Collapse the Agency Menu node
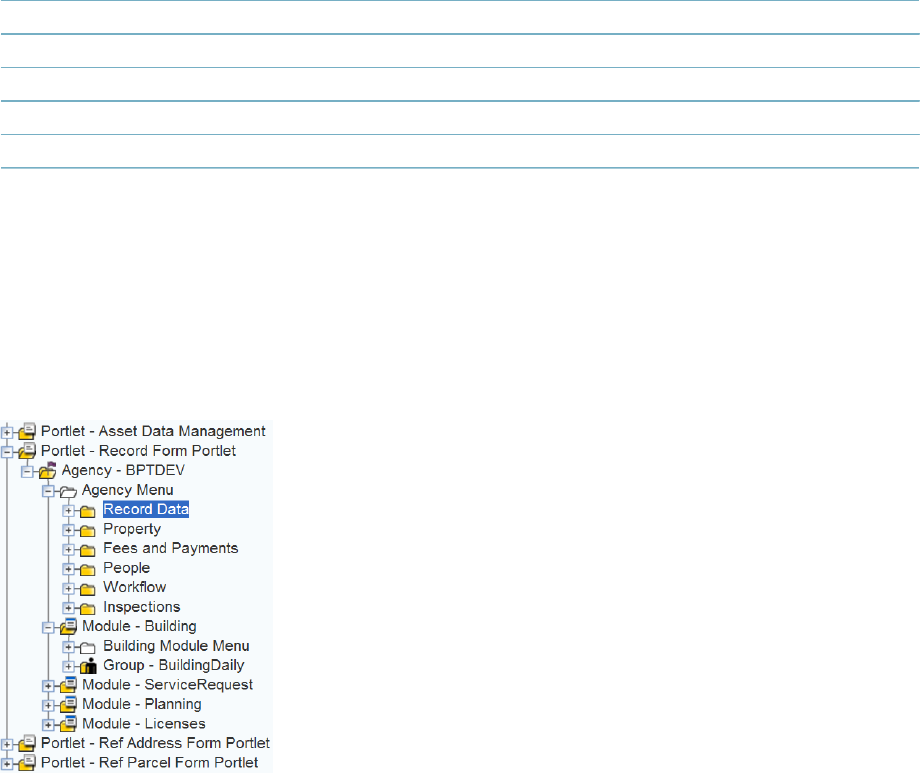This screenshot has height=773, width=920. 48,491
